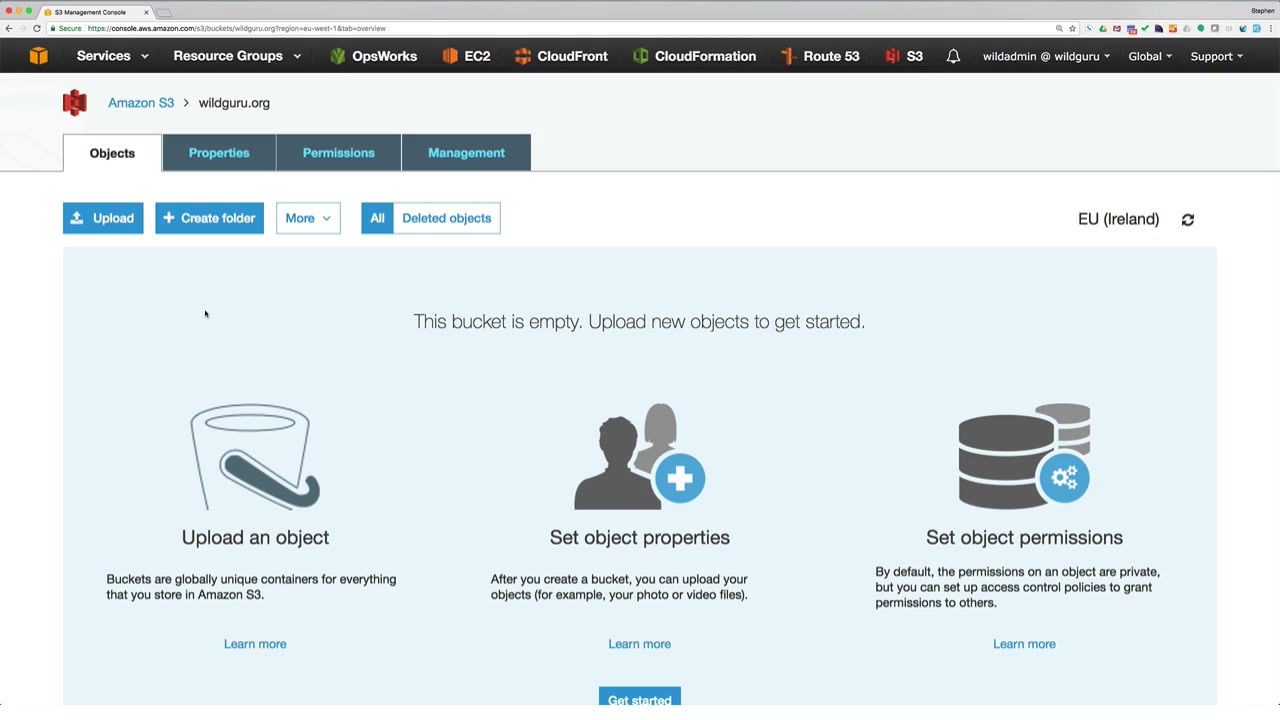Open the Global region dropdown
This screenshot has width=1280, height=720.
coord(1150,56)
